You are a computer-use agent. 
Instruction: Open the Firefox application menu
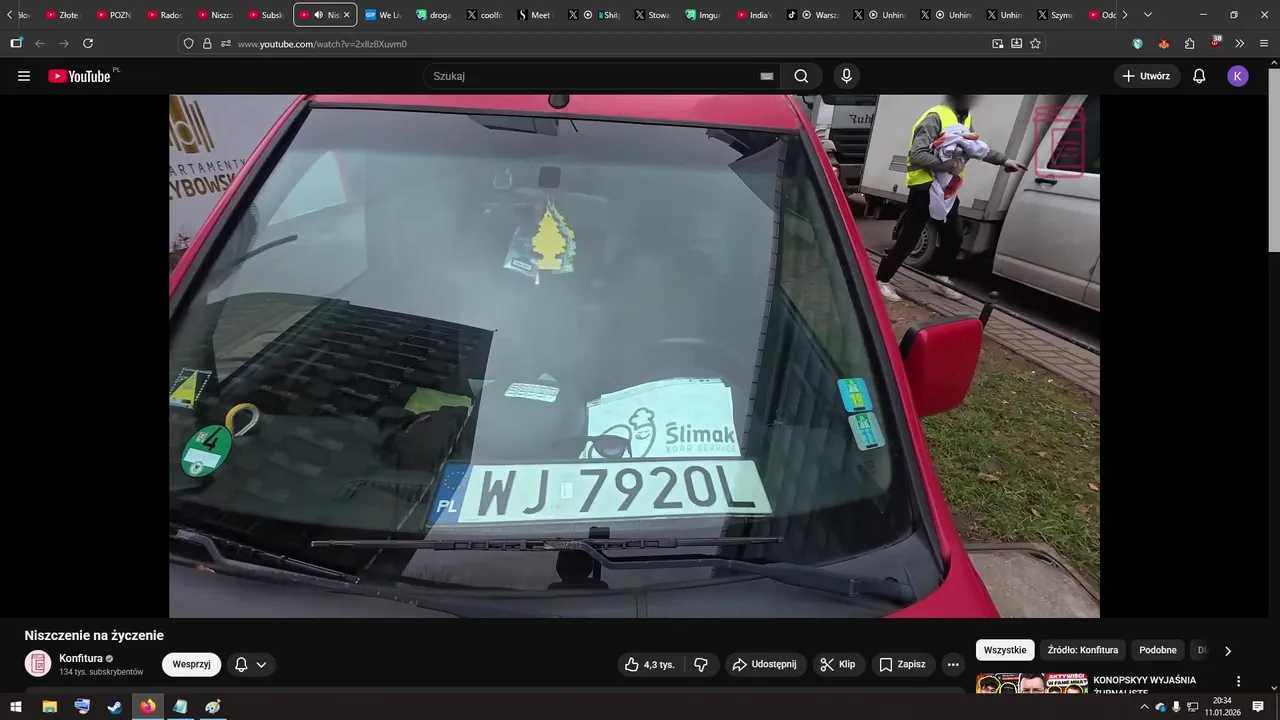(1264, 43)
